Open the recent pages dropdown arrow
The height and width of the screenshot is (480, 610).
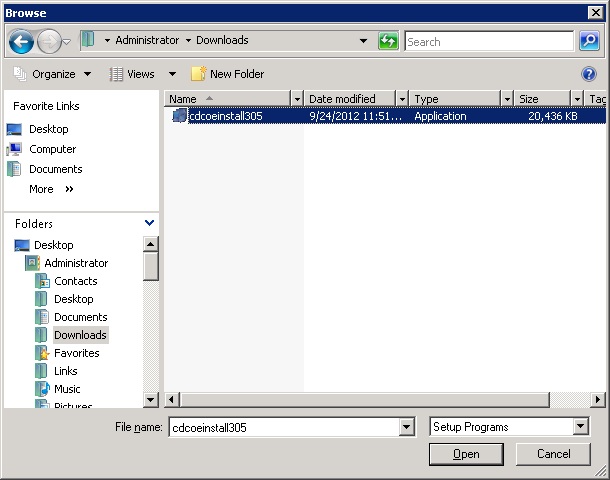coord(67,41)
